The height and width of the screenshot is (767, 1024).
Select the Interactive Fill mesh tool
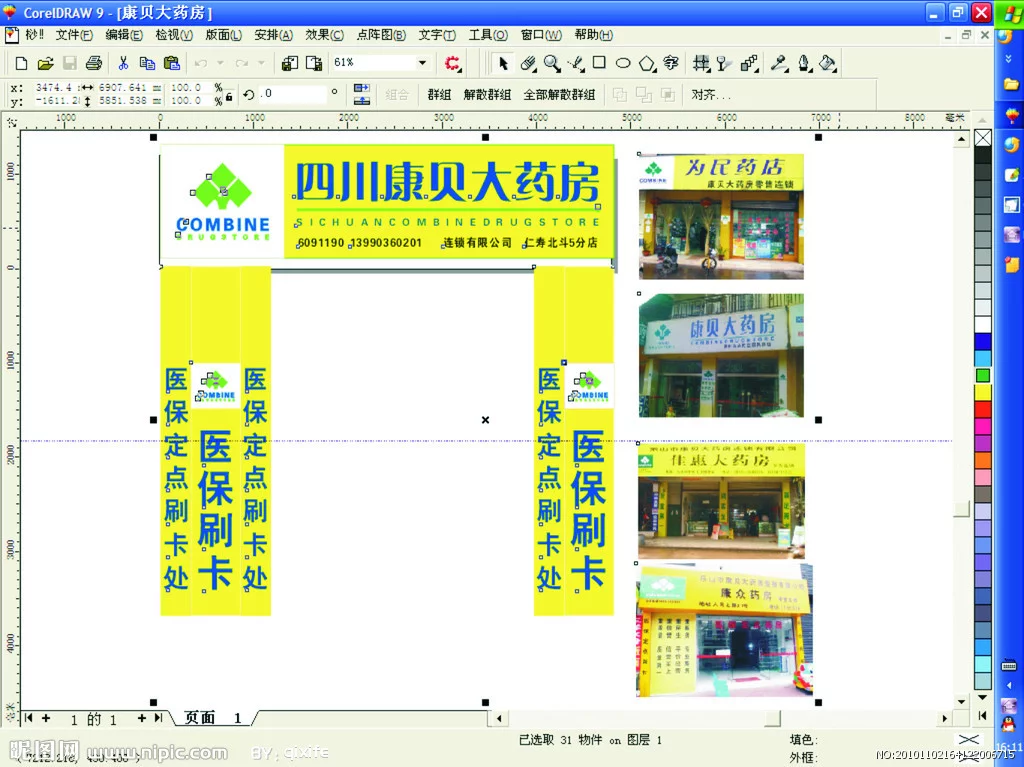[701, 63]
